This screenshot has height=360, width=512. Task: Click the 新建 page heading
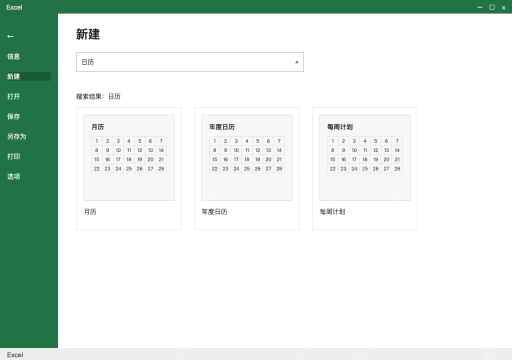click(x=88, y=34)
